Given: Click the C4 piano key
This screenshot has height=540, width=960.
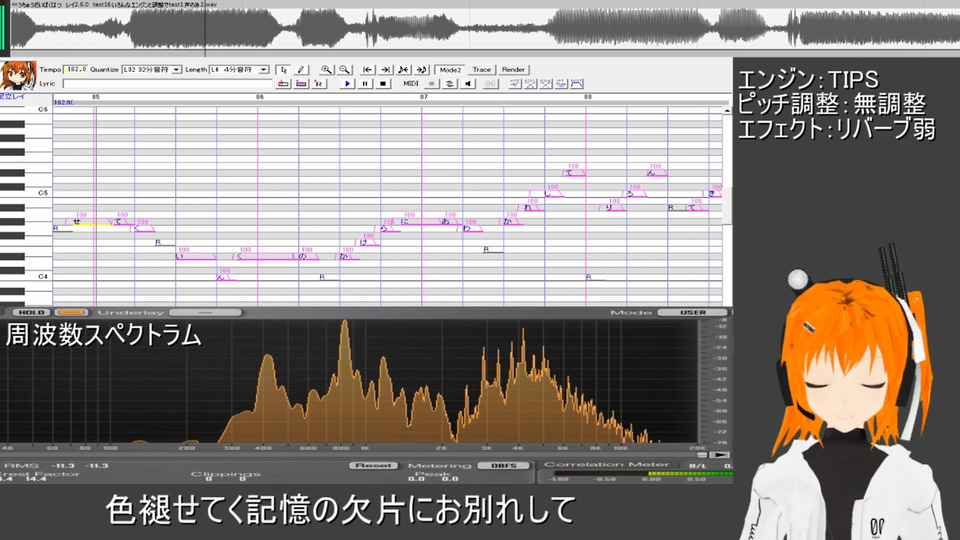Looking at the screenshot, I should click(26, 277).
